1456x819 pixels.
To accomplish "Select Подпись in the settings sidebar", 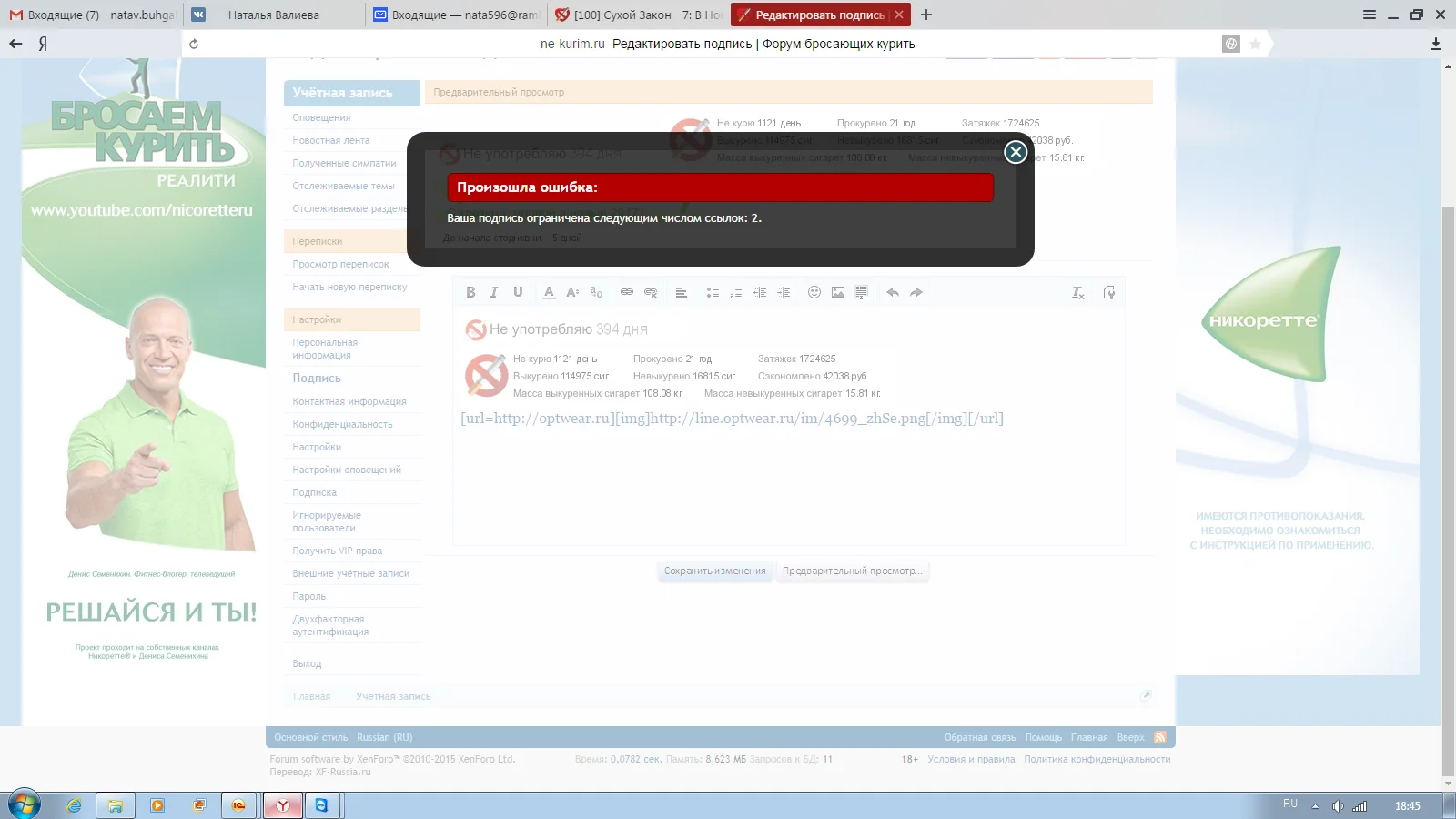I will (x=317, y=378).
